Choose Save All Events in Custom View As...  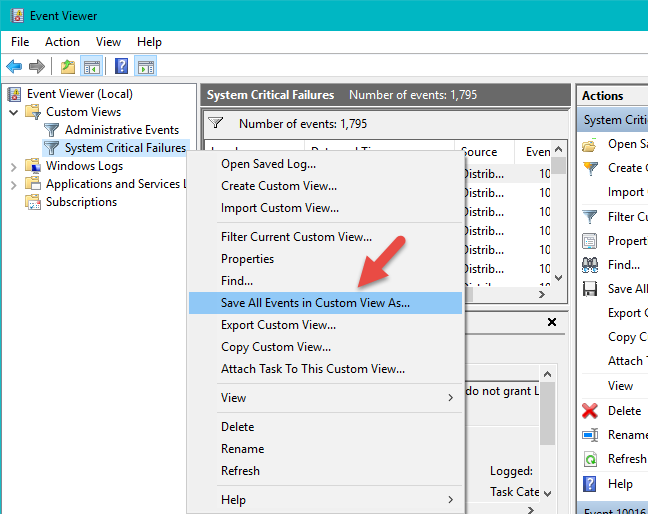(326, 303)
